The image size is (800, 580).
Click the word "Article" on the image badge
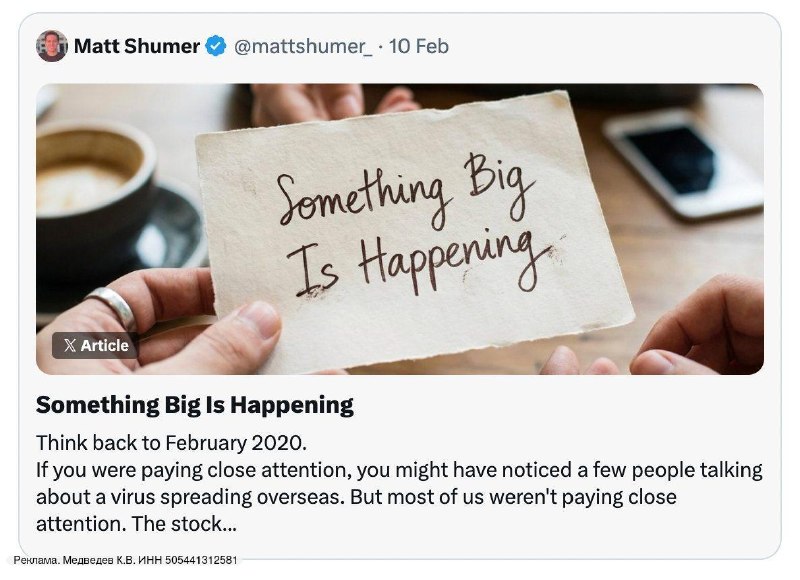104,346
